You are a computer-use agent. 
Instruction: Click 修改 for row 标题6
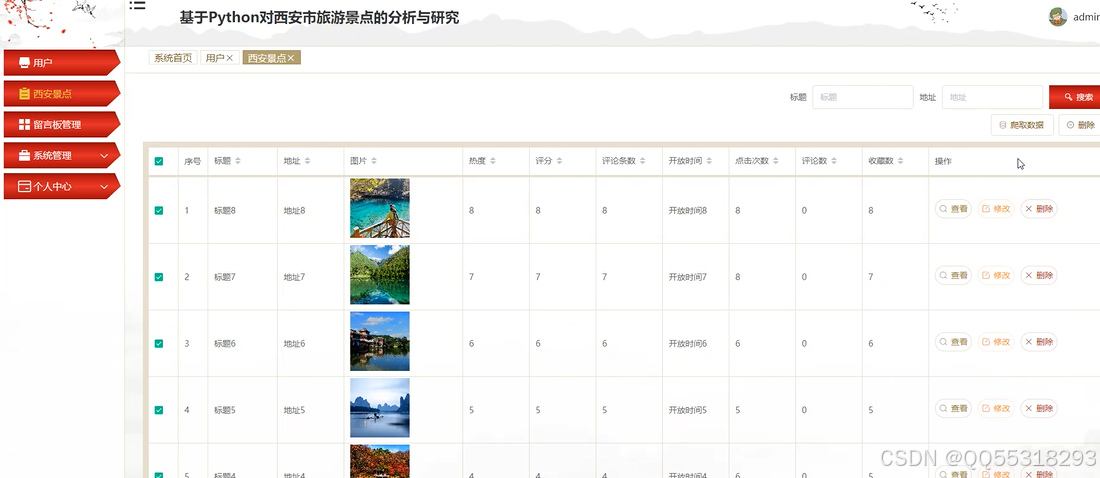[996, 342]
